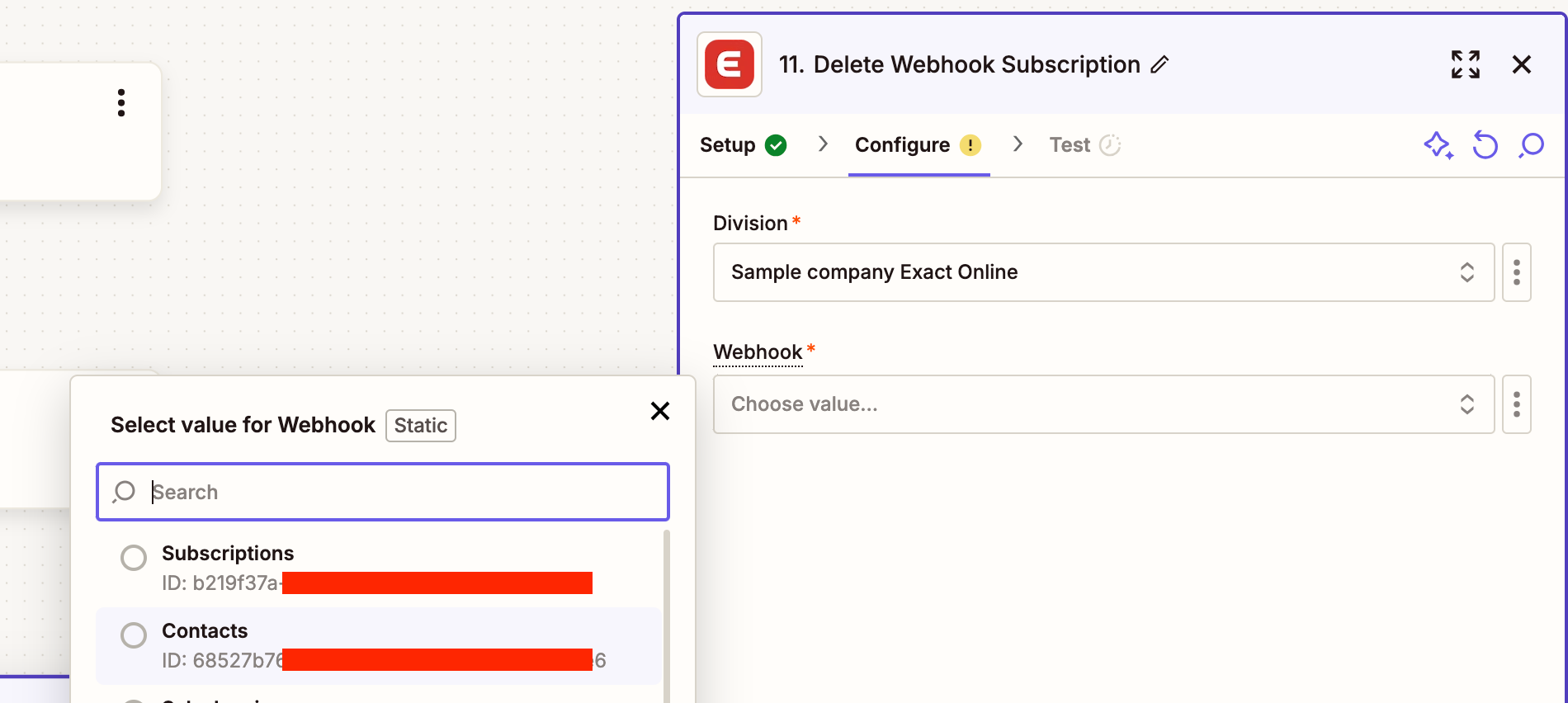The height and width of the screenshot is (703, 1568).
Task: Open the Webhook Choose value dropdown
Action: coord(1103,404)
